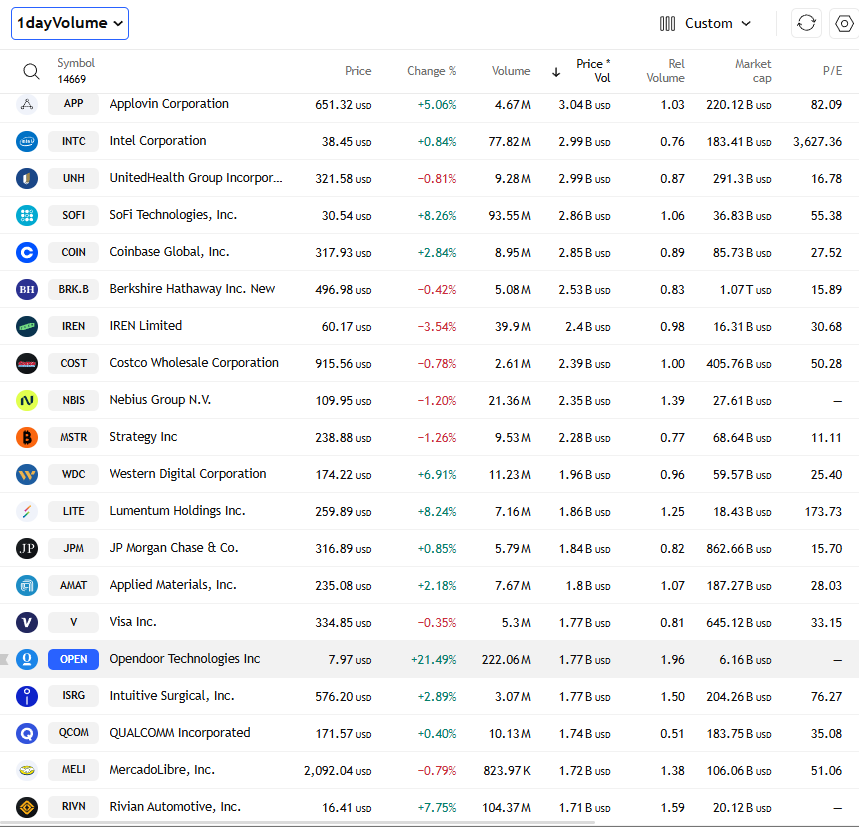Select the SOFI ticker badge
The image size is (859, 827).
[73, 215]
